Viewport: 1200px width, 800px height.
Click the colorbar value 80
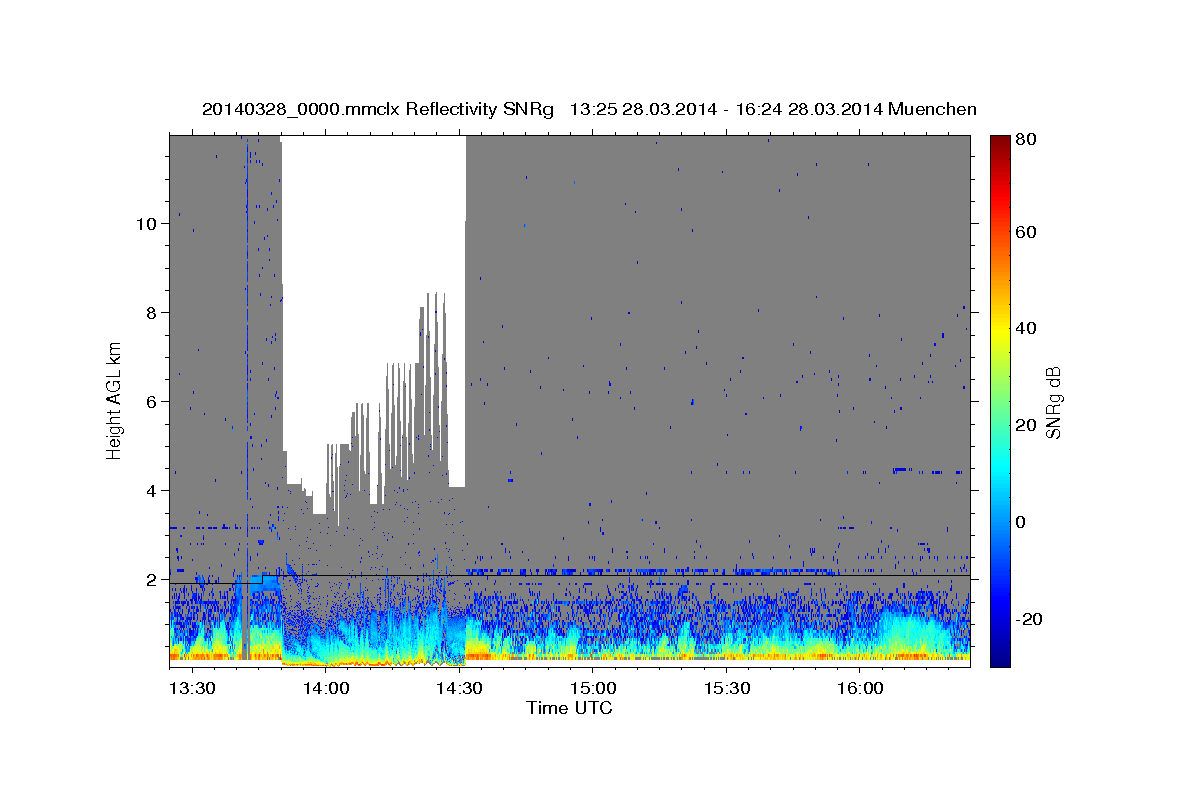point(1025,140)
